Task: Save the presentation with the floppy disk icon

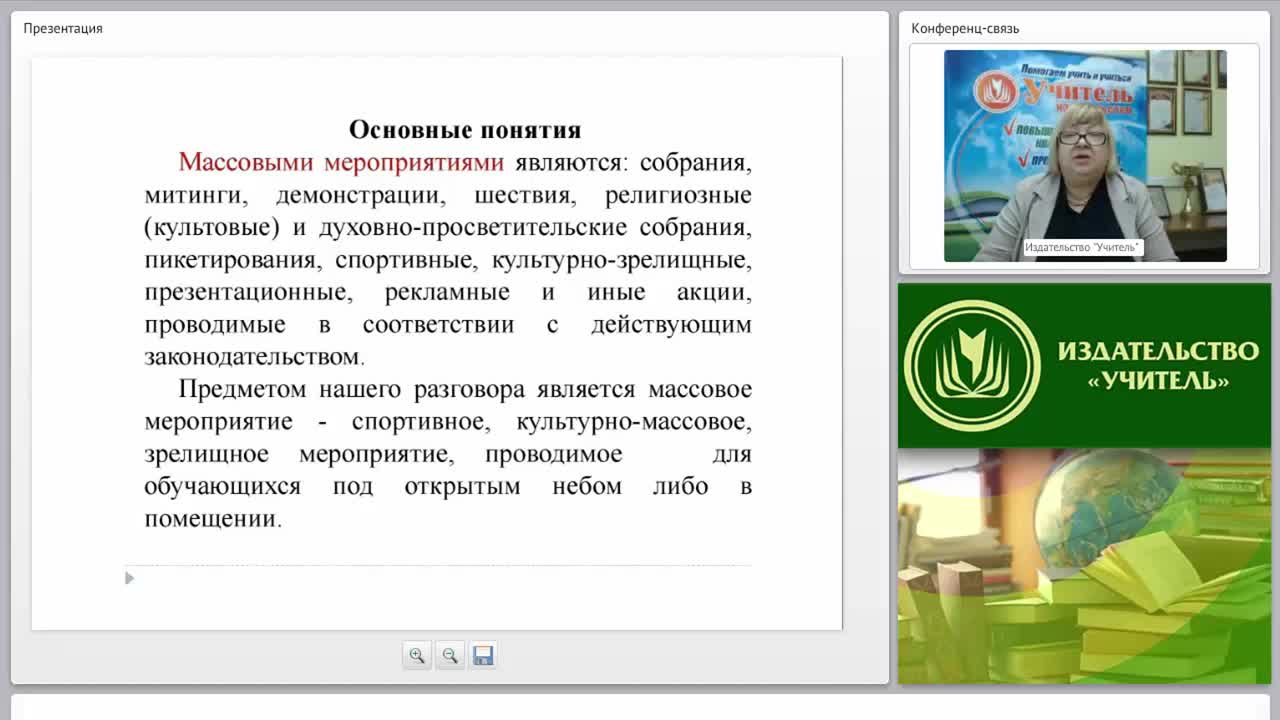Action: tap(483, 656)
